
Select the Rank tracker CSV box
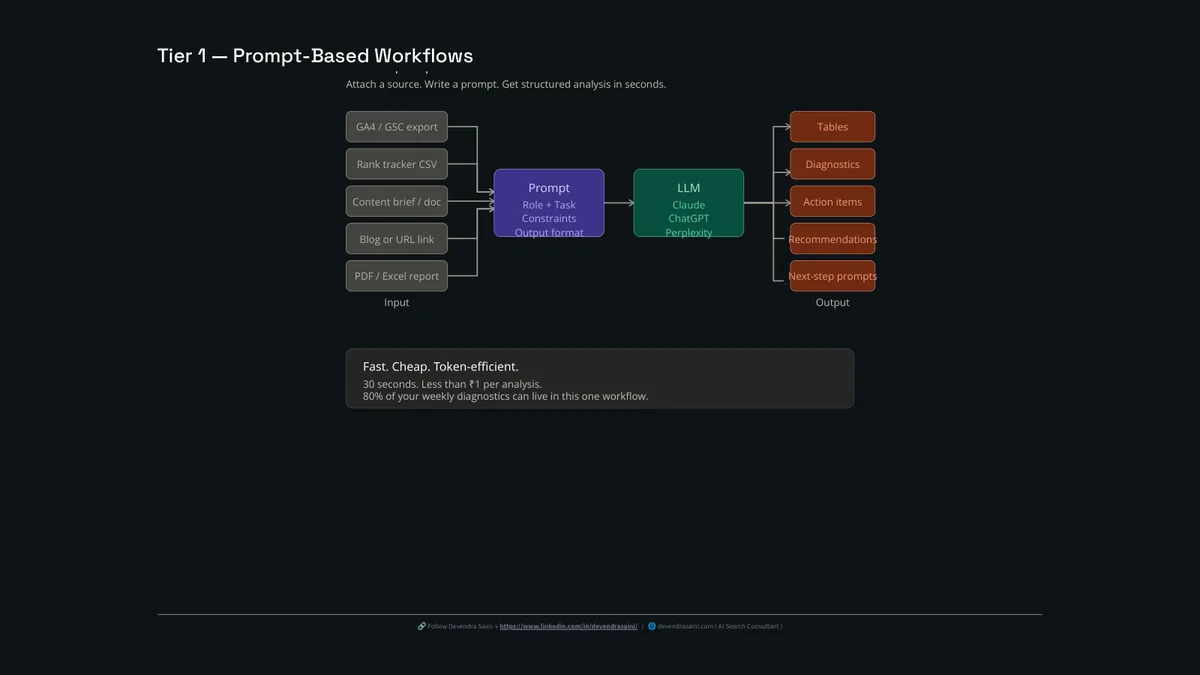(x=396, y=164)
